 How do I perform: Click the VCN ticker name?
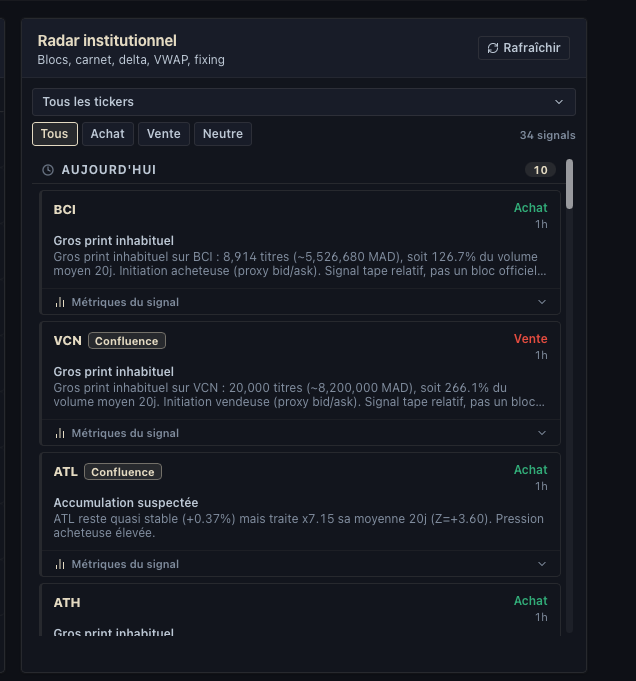click(68, 340)
